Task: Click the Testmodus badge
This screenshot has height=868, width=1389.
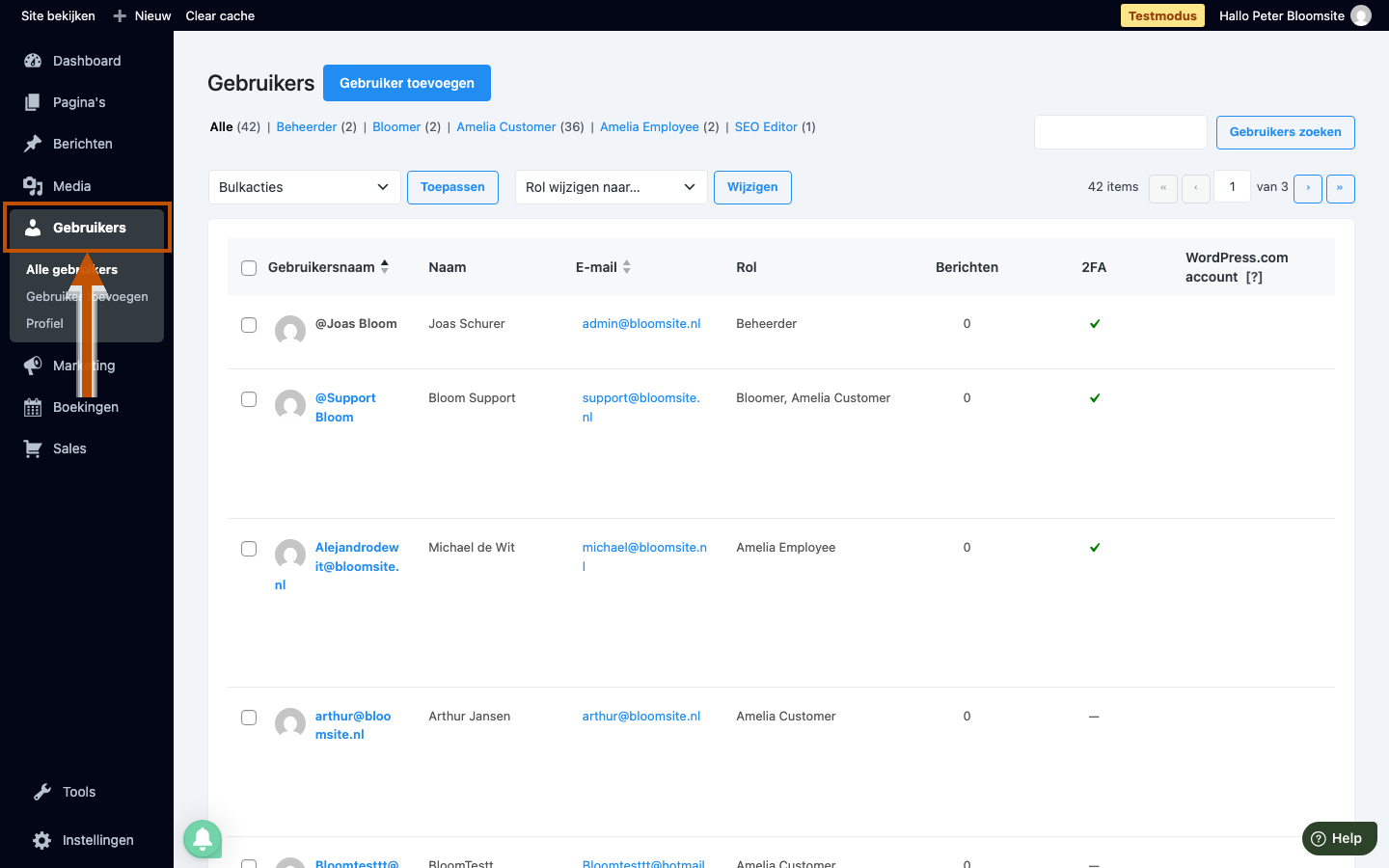Action: (1162, 15)
